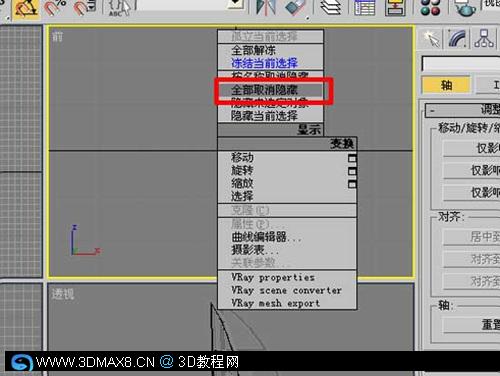
Task: Open the Material Editor spheres icon
Action: pyautogui.click(x=430, y=8)
